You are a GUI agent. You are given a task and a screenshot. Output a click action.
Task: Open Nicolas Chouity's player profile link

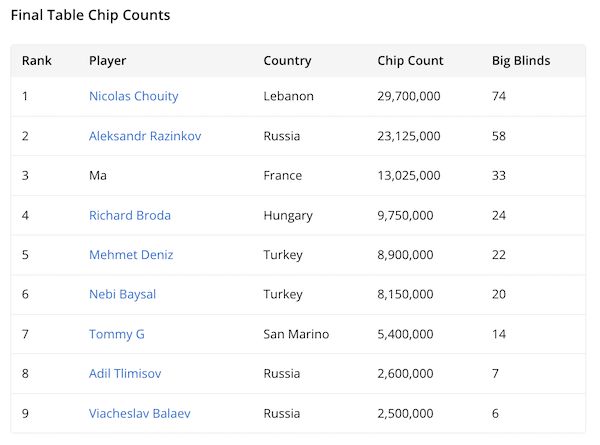(x=133, y=97)
